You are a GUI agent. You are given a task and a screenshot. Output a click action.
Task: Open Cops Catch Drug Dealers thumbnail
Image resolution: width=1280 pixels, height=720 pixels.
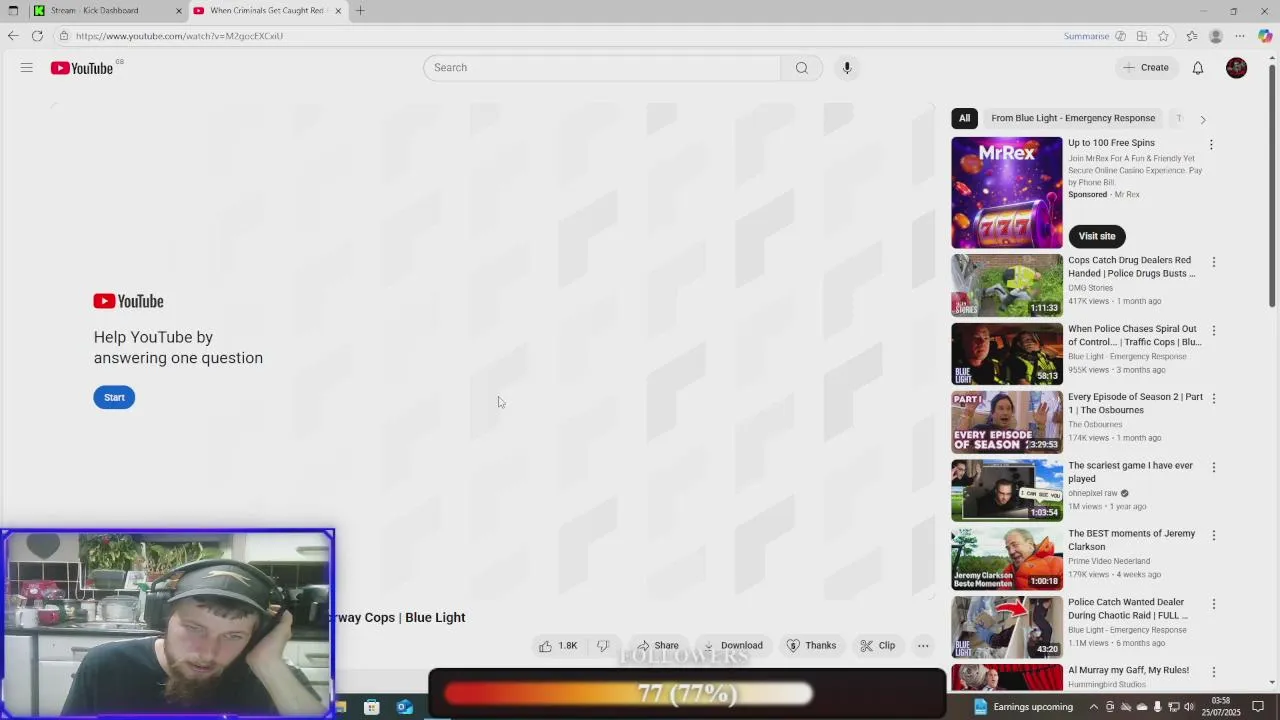[x=1007, y=285]
